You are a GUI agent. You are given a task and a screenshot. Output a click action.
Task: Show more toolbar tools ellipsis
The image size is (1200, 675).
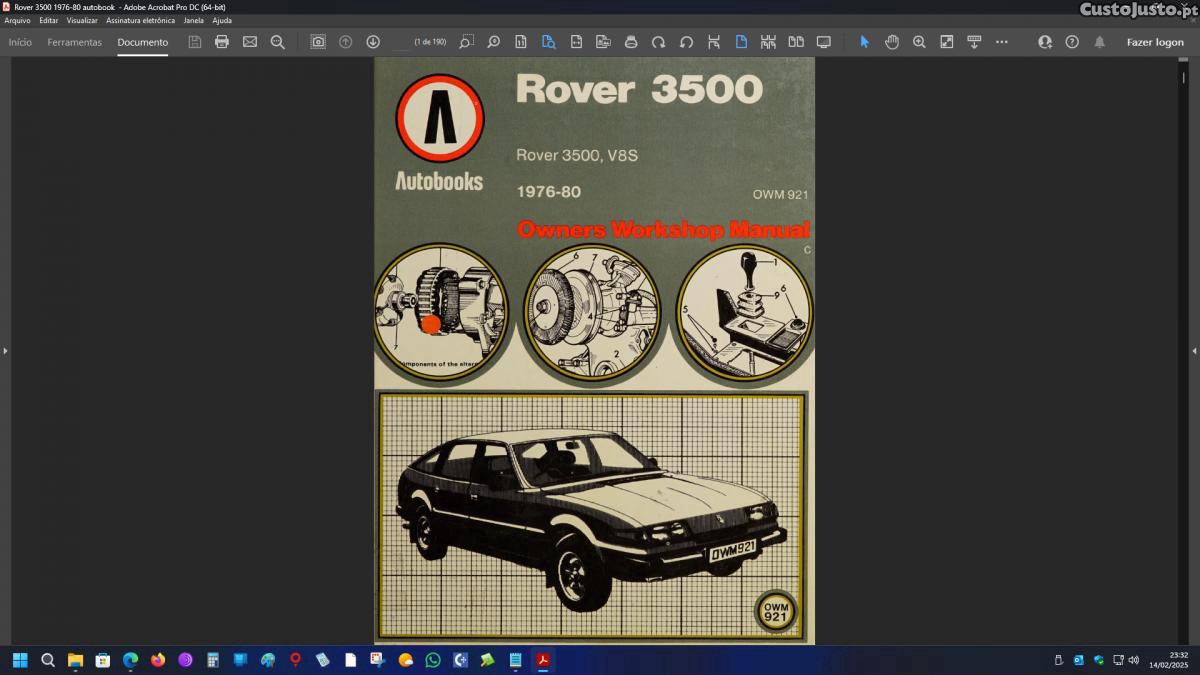click(x=1002, y=42)
